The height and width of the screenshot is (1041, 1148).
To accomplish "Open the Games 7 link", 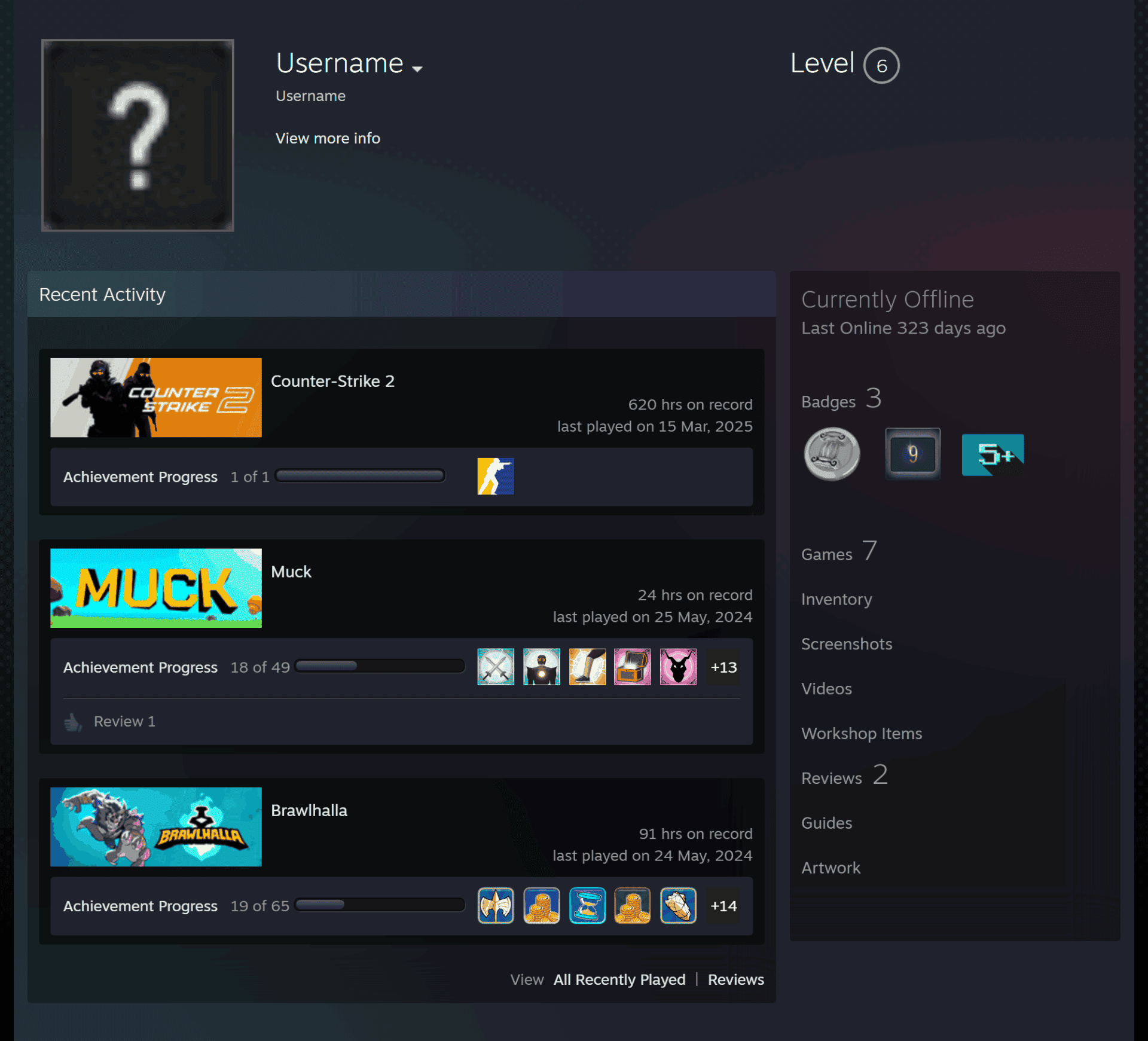I will 839,552.
